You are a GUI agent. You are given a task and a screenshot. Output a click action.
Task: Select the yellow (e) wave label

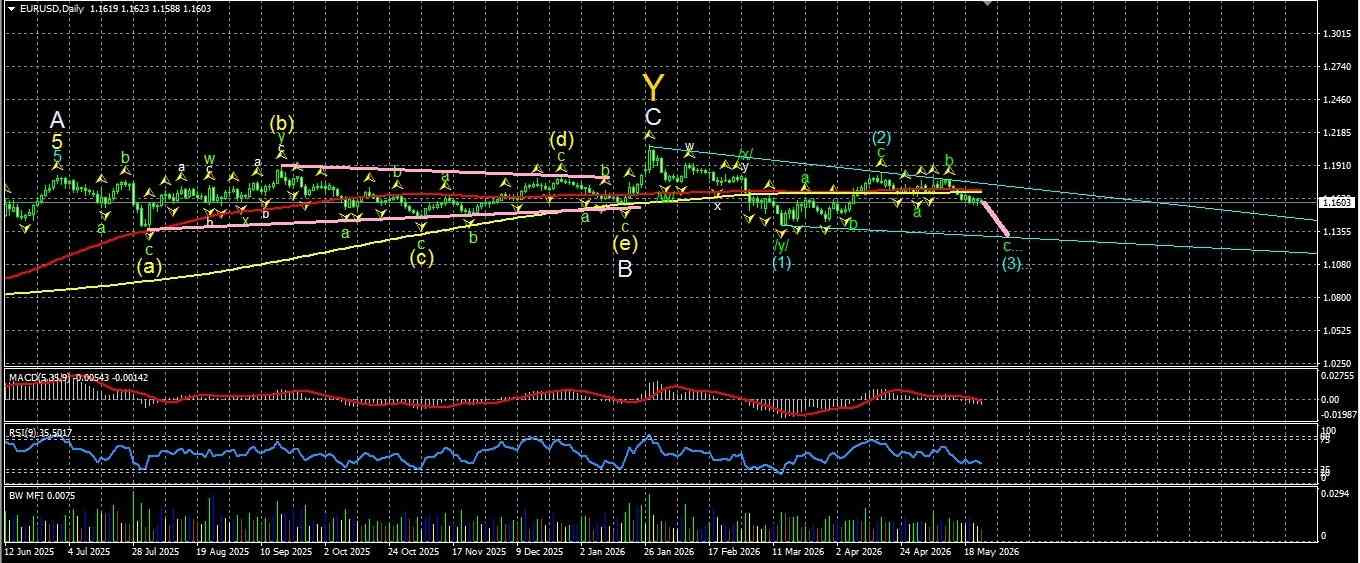click(x=625, y=242)
